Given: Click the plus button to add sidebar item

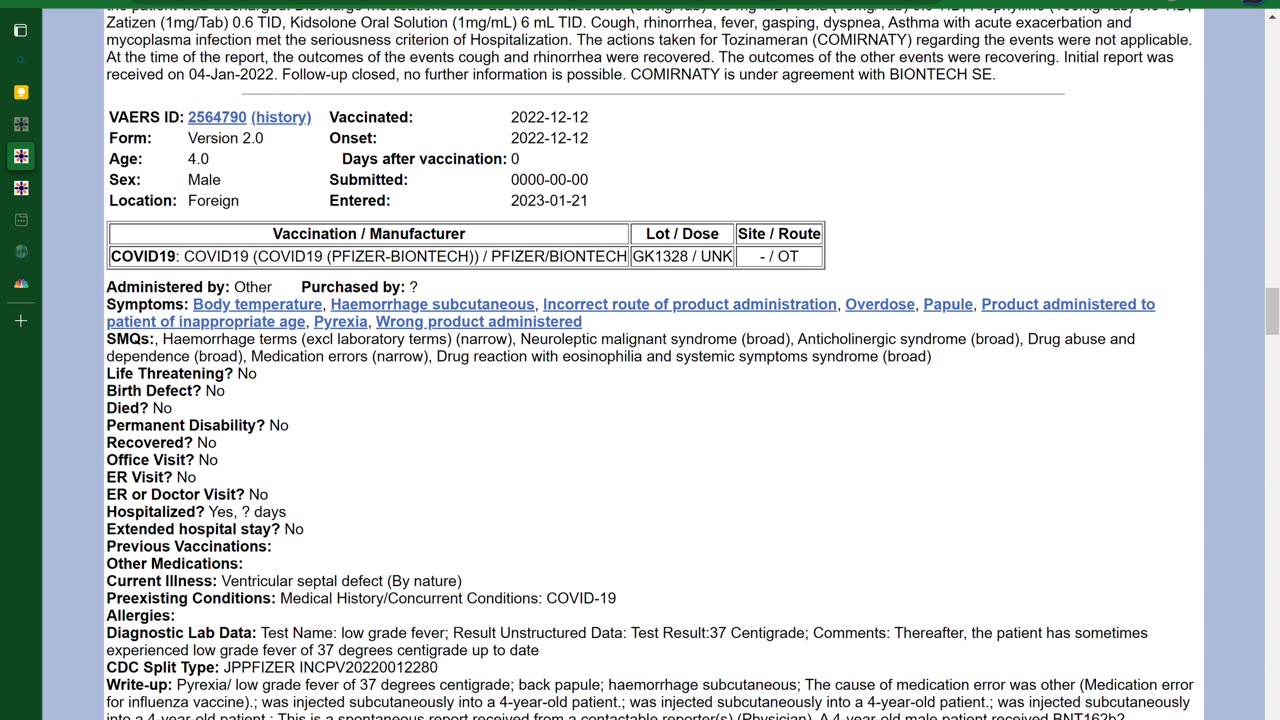Looking at the screenshot, I should click(21, 321).
